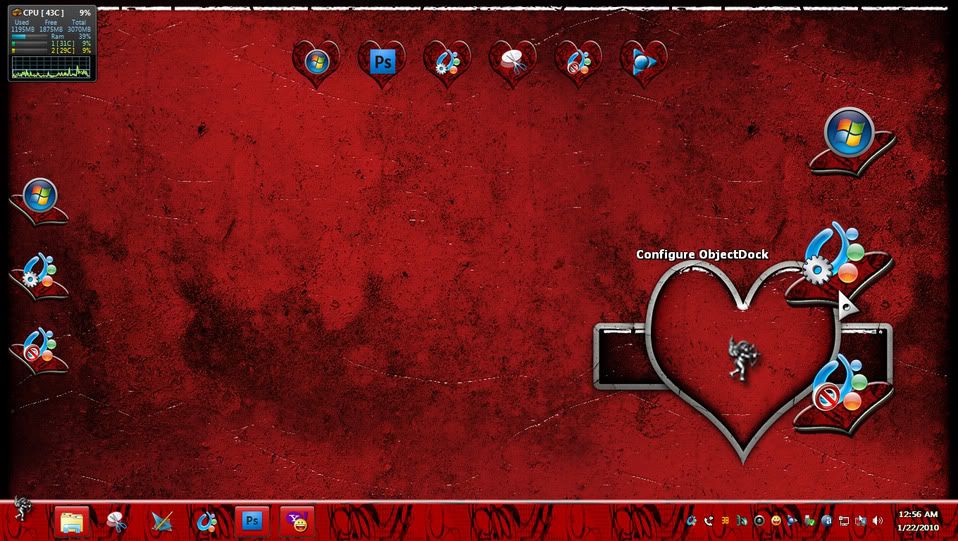The image size is (958, 541).
Task: Open Snipping Tool from the heart-shaped dock
Action: [x=513, y=62]
